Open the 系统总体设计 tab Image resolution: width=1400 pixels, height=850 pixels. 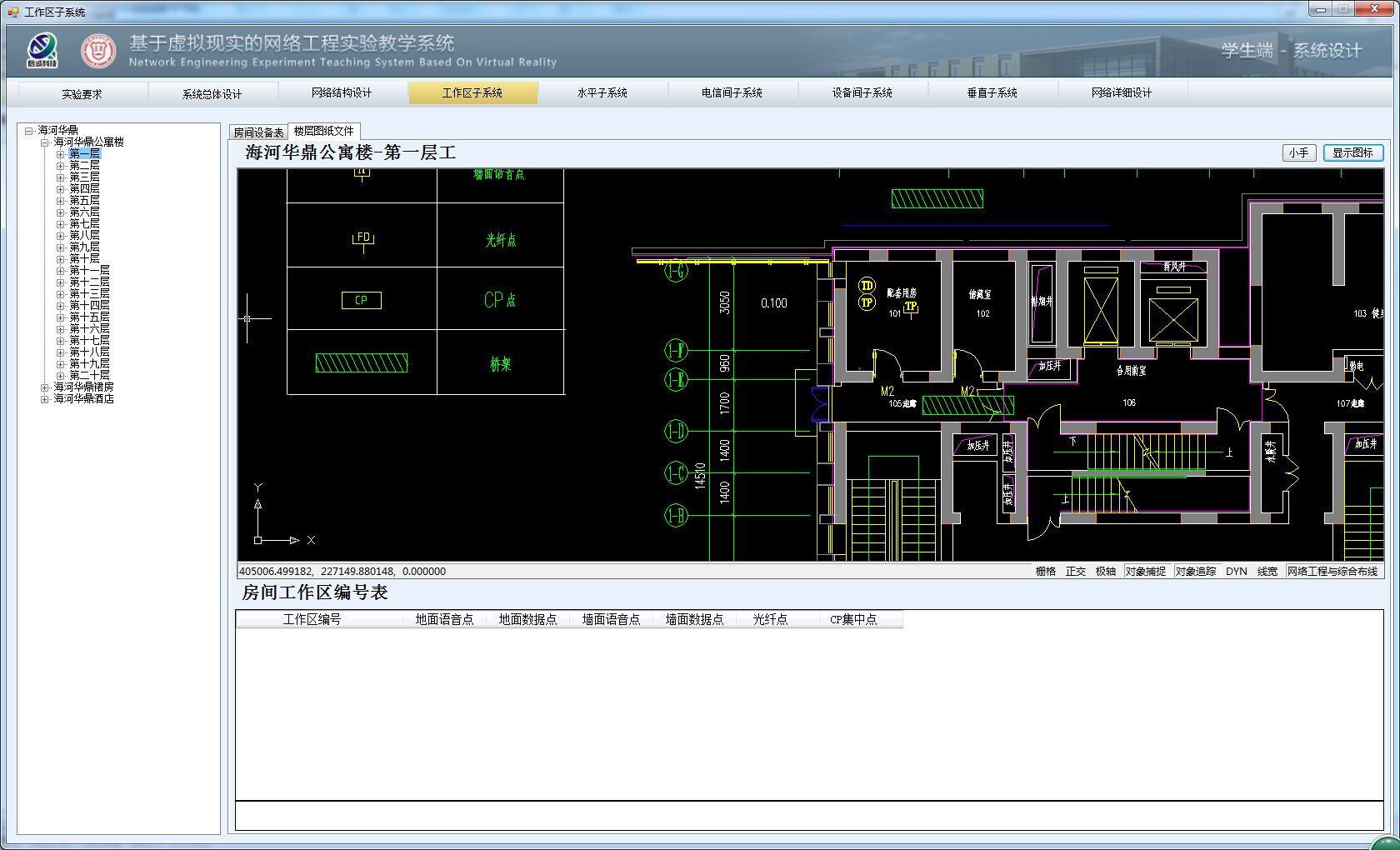(212, 93)
